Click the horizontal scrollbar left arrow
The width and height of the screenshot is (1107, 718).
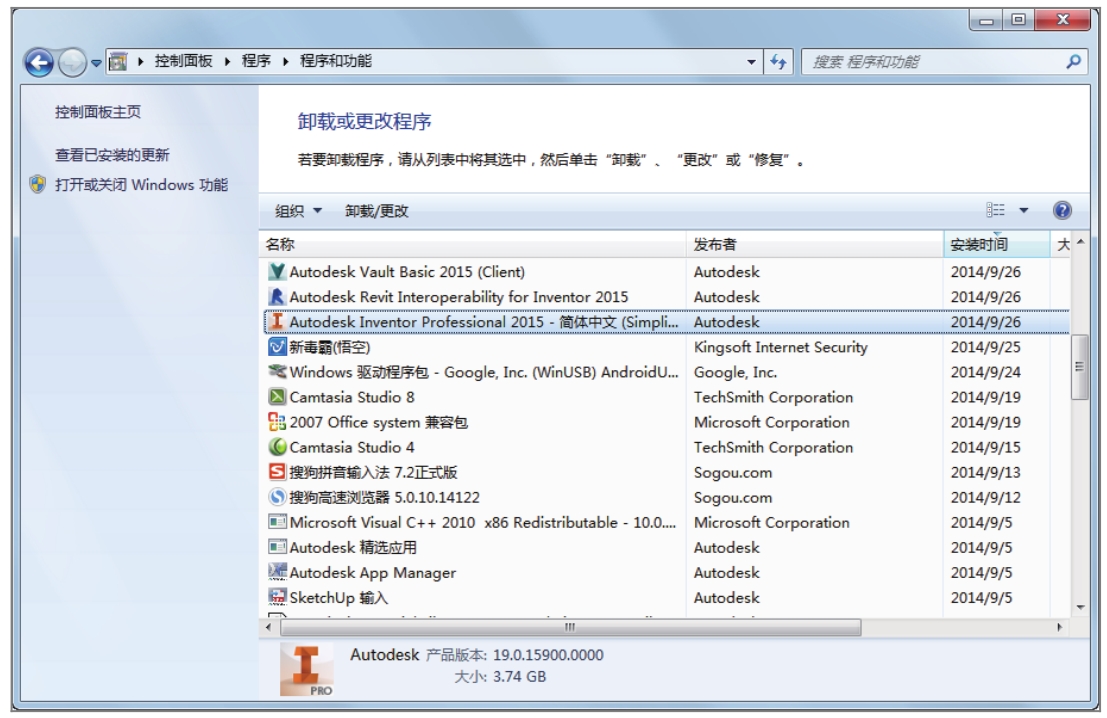268,627
